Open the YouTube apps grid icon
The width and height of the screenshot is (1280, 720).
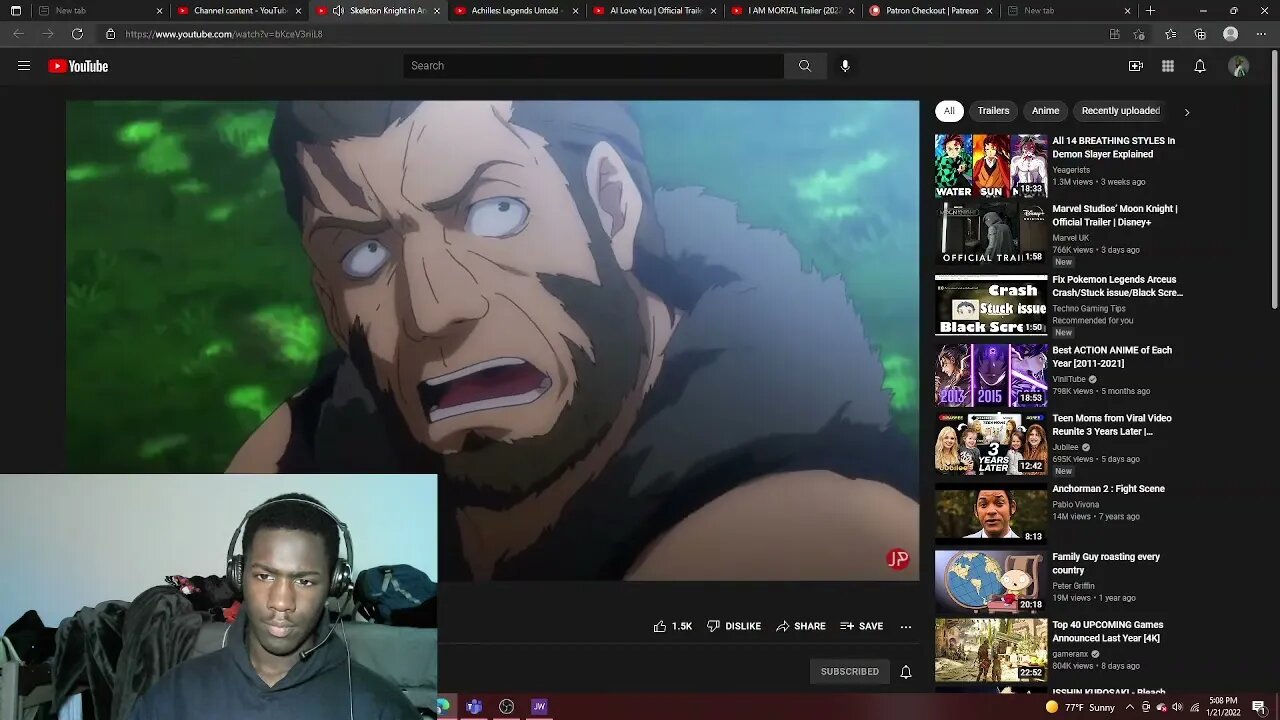[1167, 66]
